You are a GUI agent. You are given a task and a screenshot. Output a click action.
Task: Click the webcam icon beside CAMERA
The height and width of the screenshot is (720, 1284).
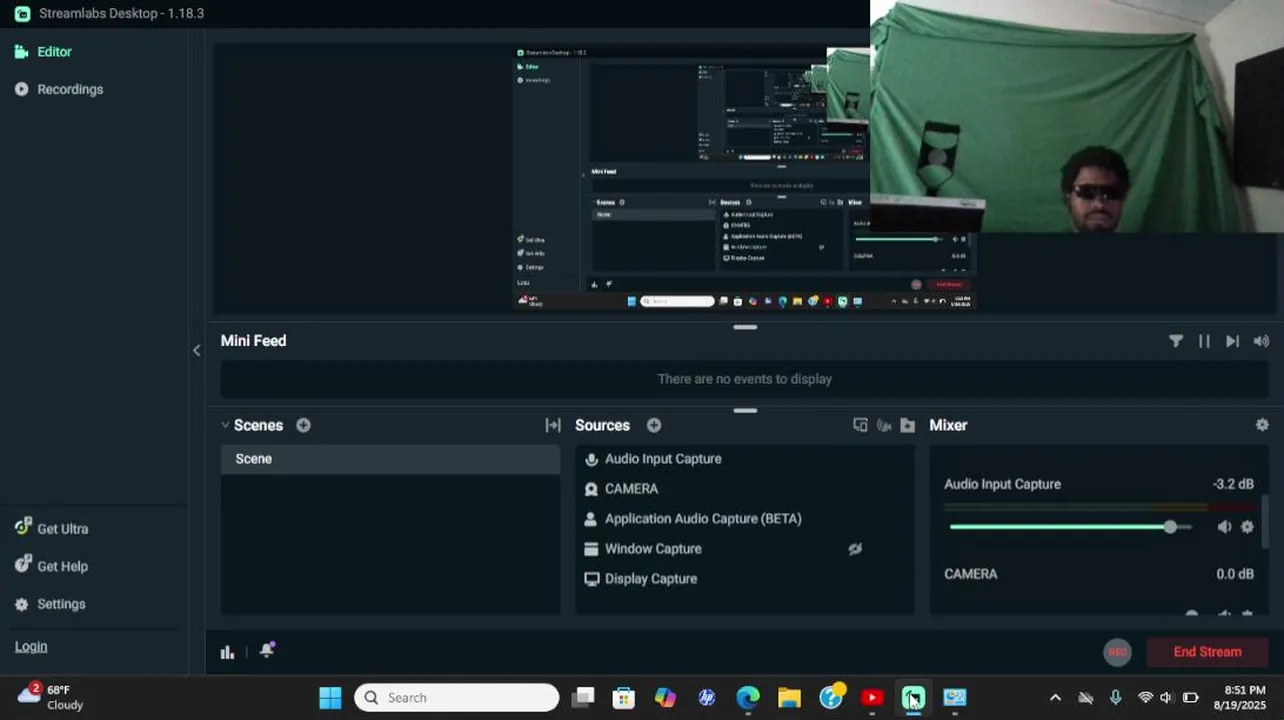591,489
